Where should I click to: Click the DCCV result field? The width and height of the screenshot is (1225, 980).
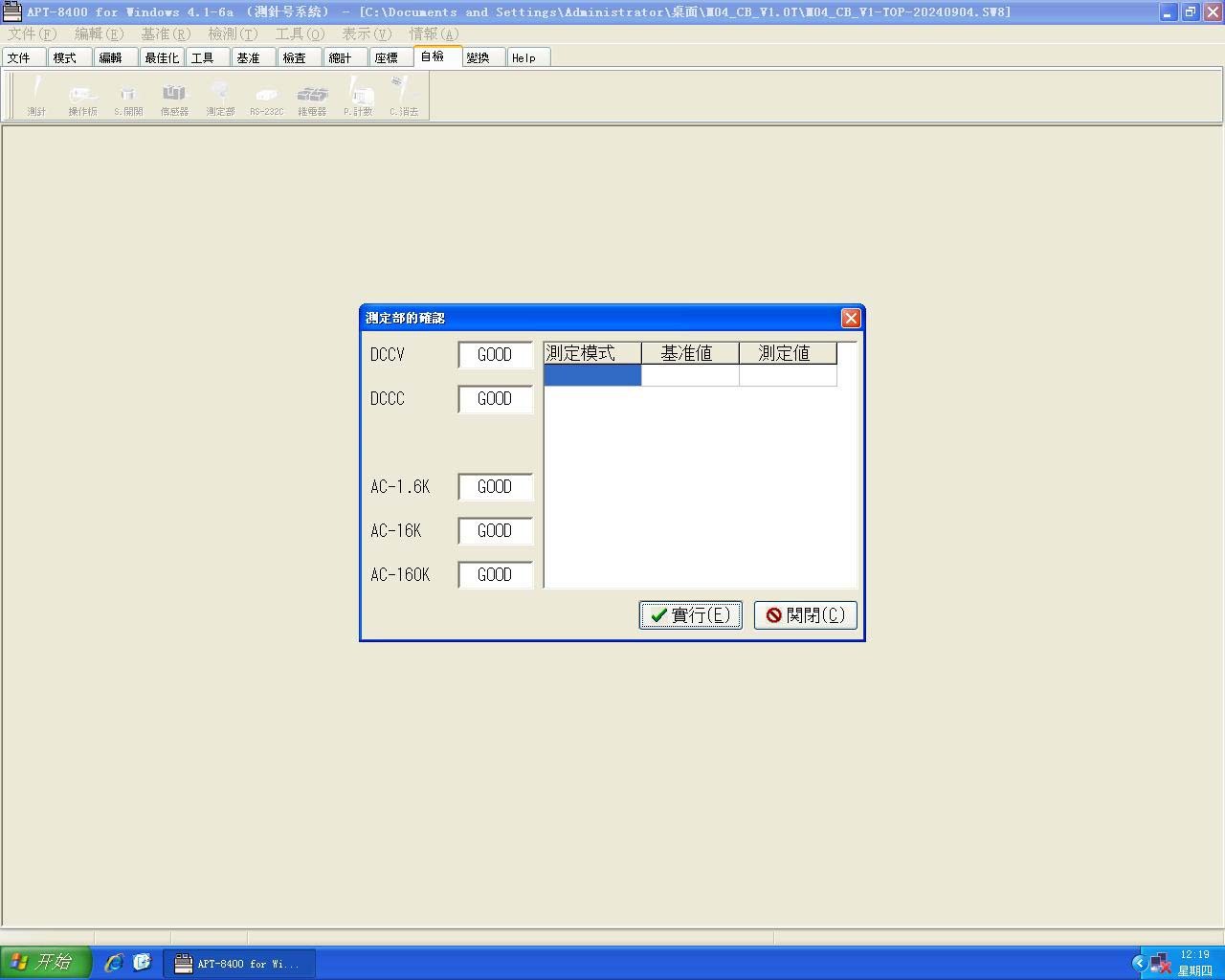click(495, 354)
